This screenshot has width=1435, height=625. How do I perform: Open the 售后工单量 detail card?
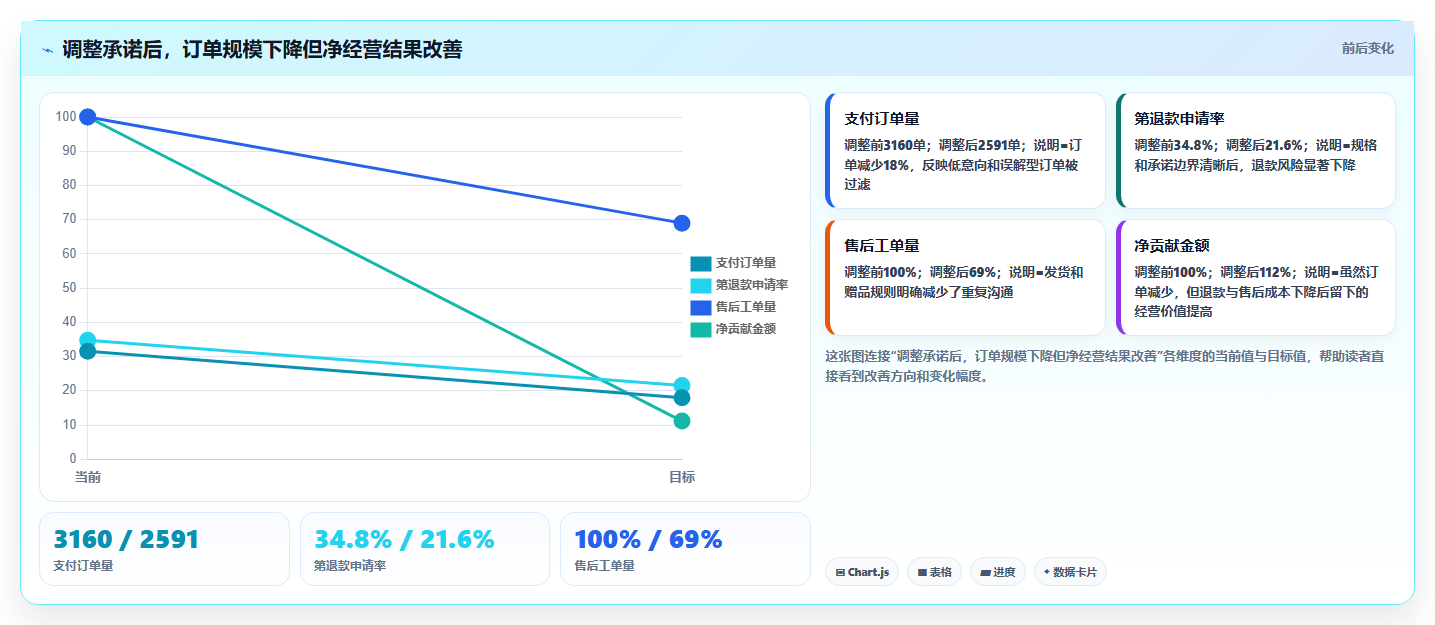965,277
